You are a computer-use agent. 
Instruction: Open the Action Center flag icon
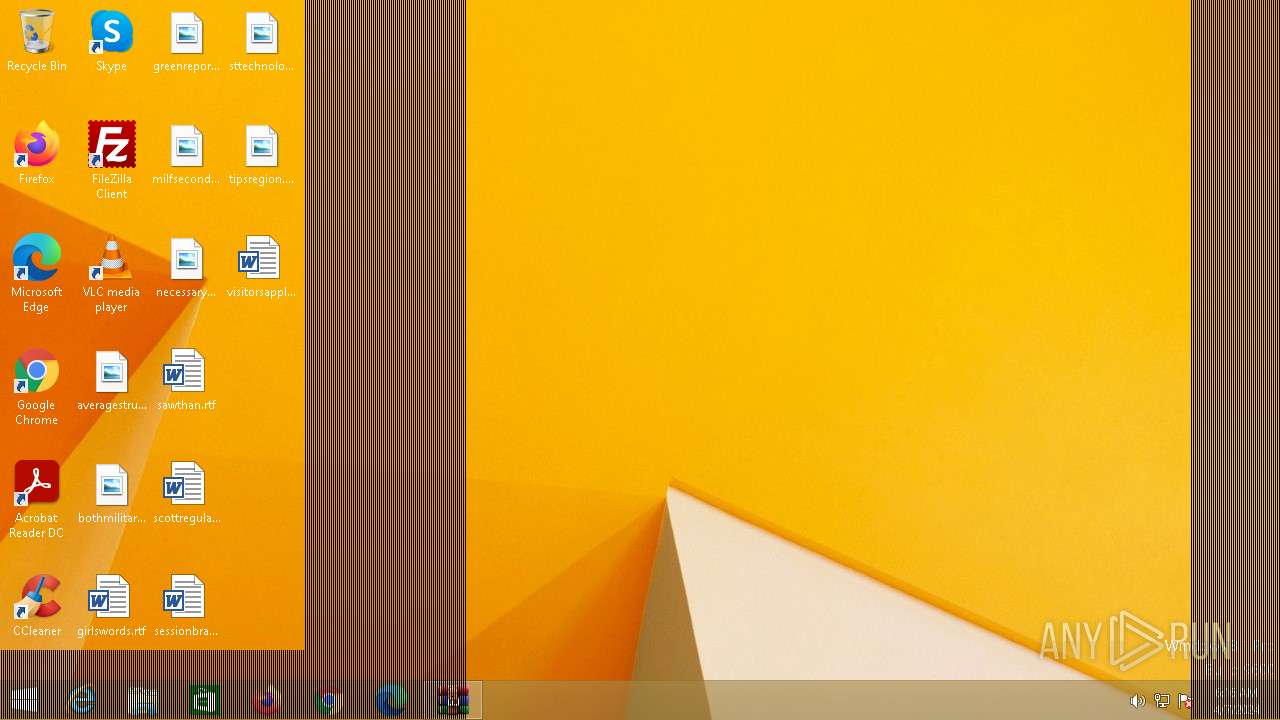[1185, 701]
